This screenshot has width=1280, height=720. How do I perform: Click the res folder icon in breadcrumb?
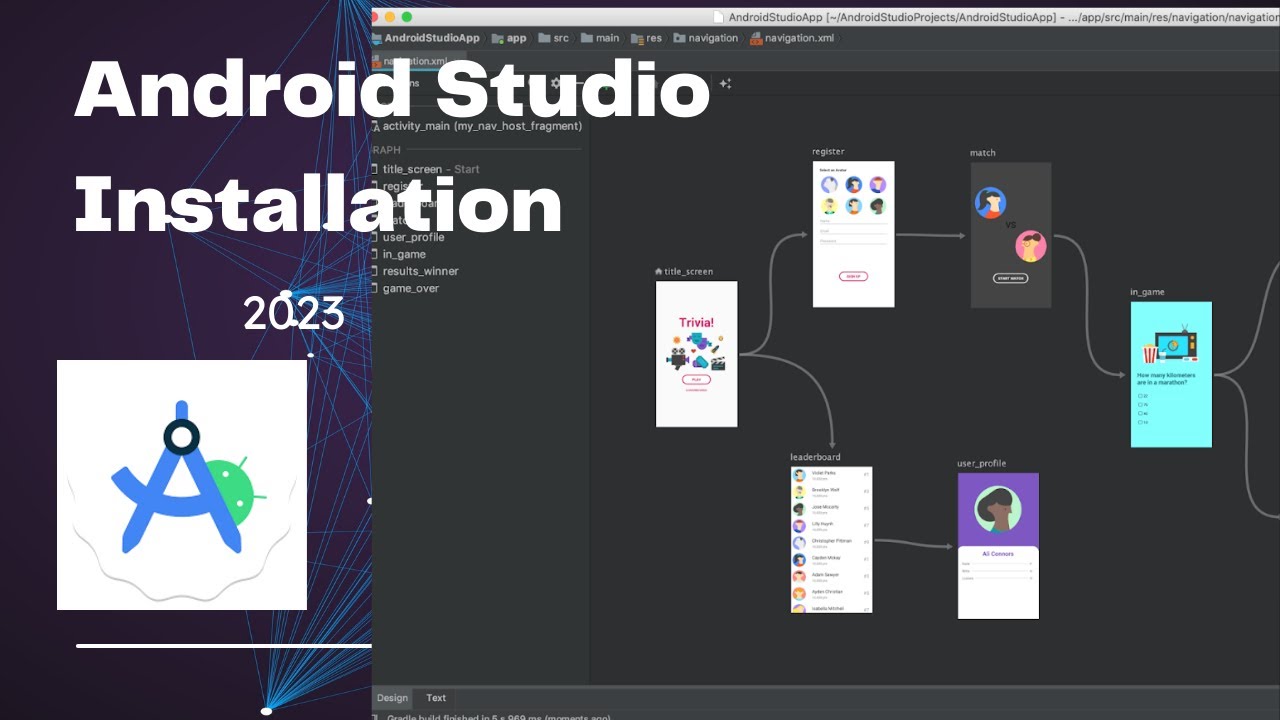(x=637, y=38)
